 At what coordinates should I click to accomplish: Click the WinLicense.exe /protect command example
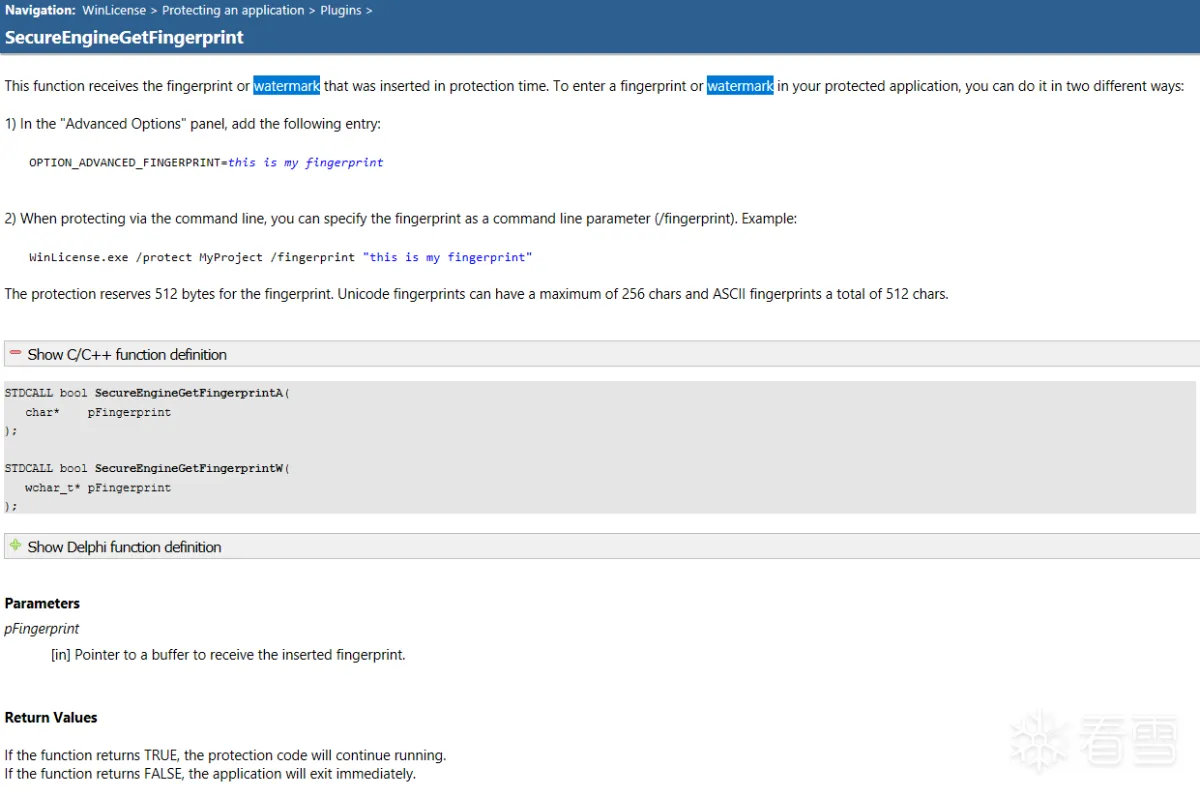click(280, 257)
